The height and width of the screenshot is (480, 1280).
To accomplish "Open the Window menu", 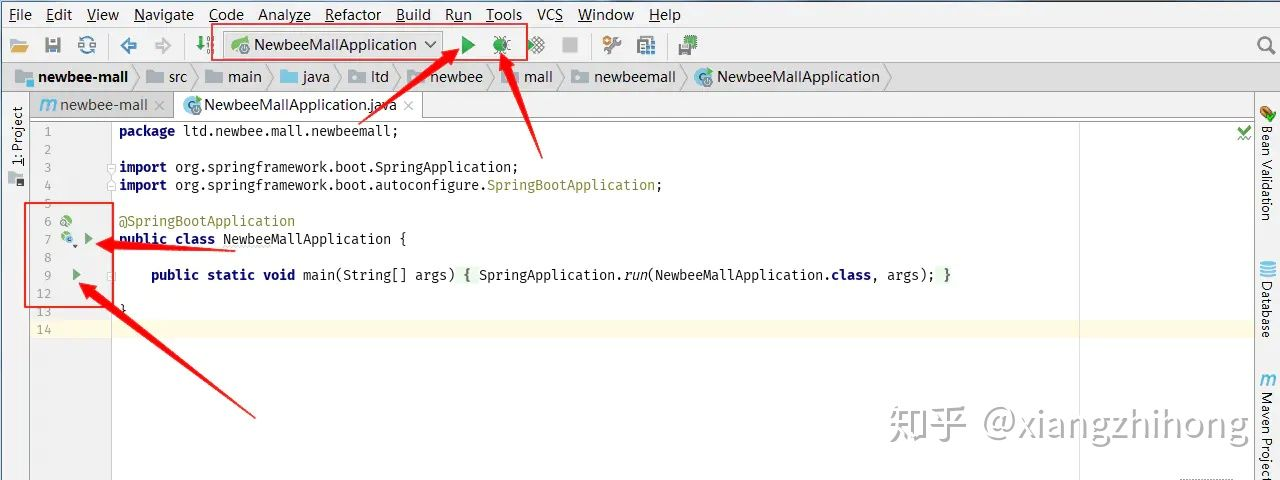I will (x=606, y=15).
